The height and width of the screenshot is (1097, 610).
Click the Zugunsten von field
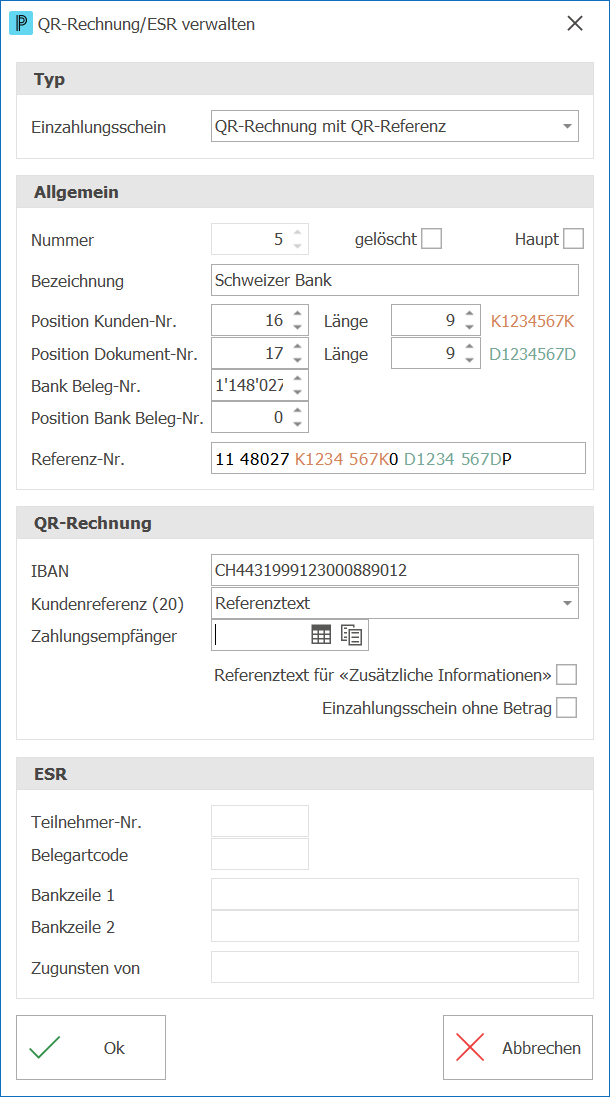click(x=395, y=968)
